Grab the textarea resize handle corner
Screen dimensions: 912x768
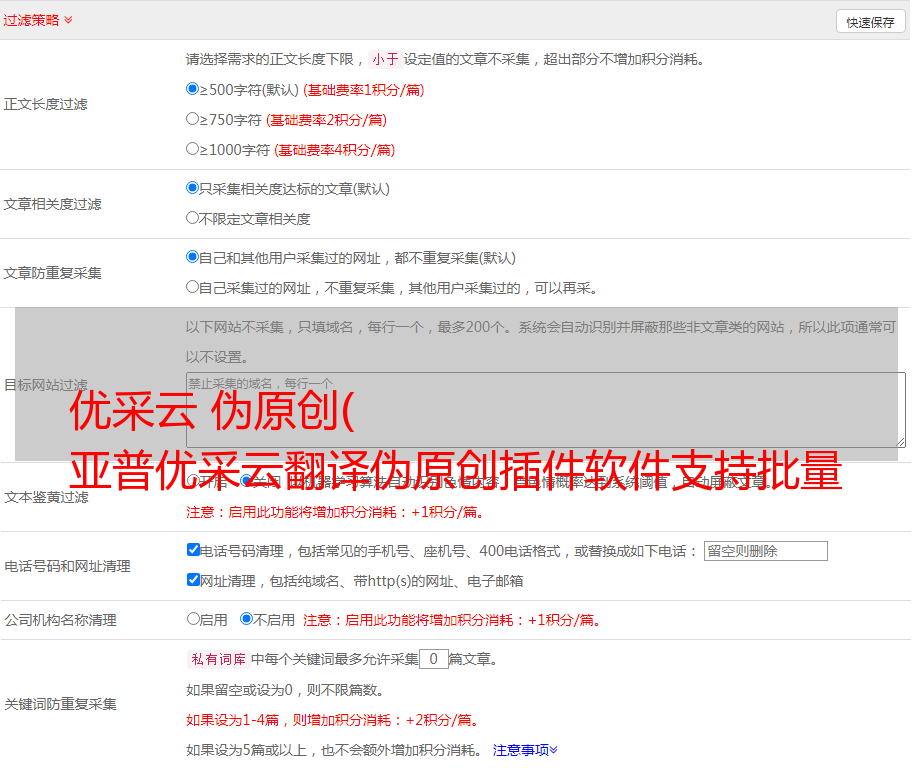point(900,442)
